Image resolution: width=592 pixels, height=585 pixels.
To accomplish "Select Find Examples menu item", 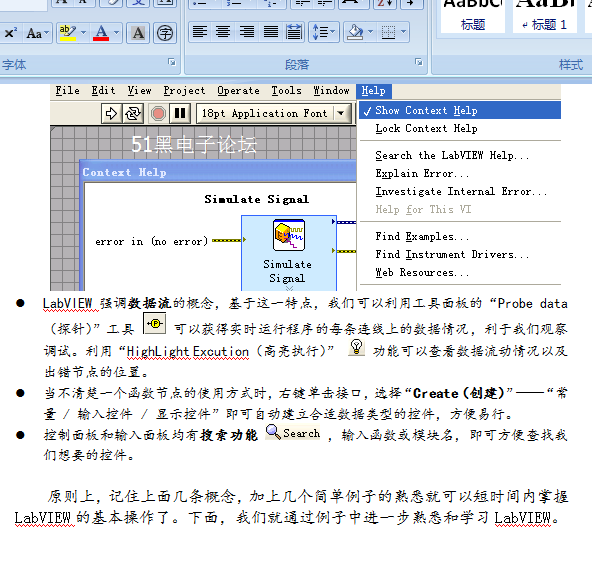I will 459,236.
